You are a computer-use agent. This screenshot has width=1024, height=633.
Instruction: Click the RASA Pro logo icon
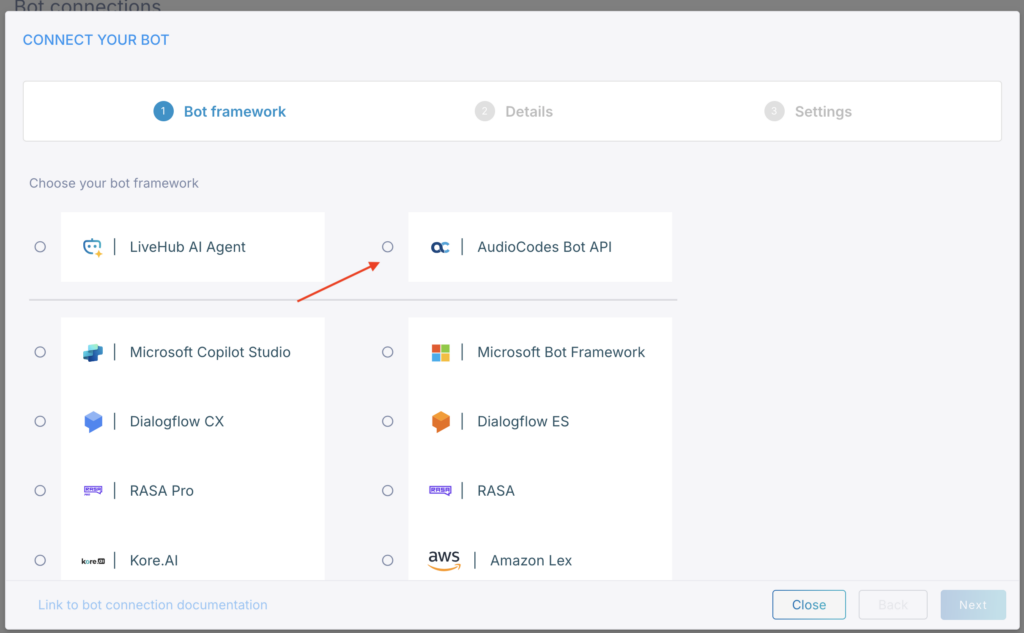click(x=92, y=491)
